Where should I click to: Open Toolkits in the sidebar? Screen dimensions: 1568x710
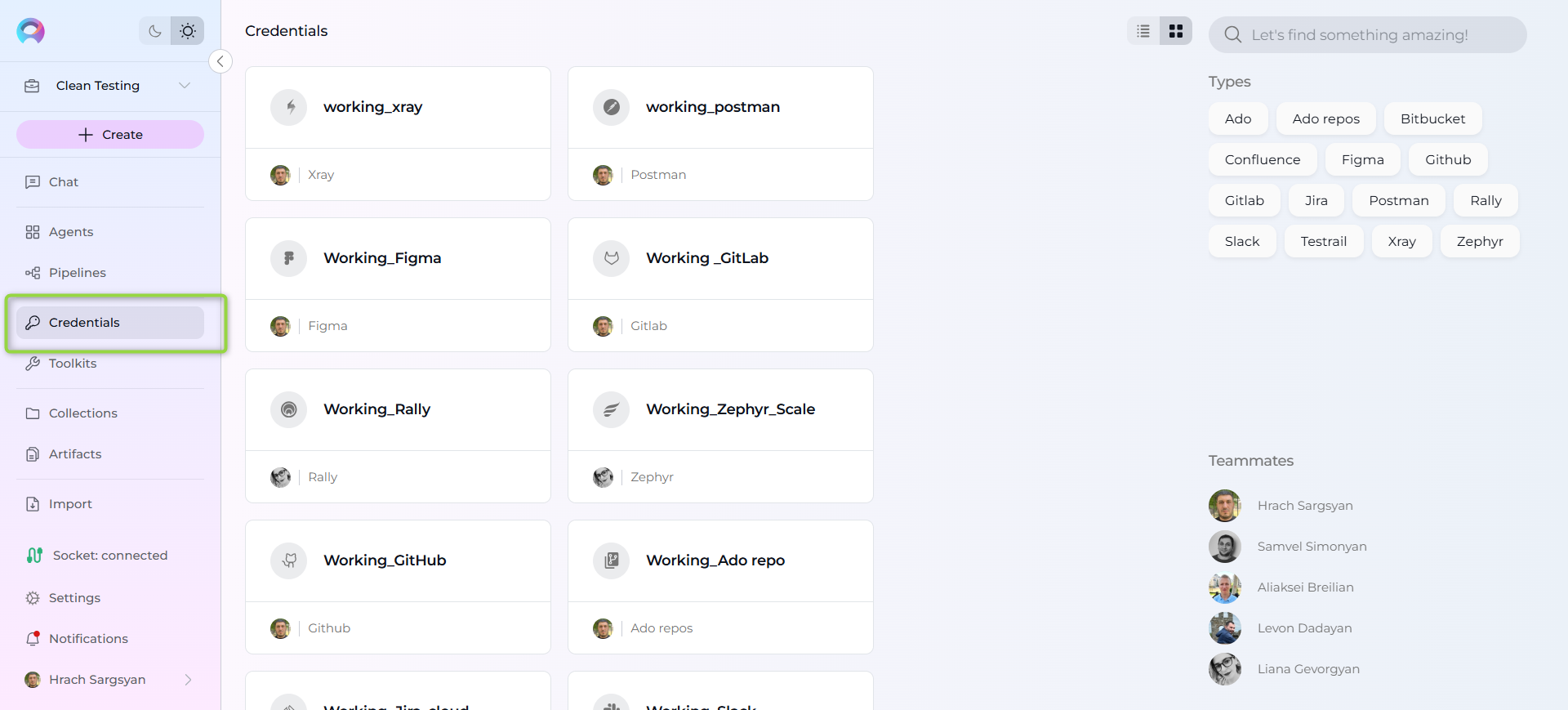tap(73, 364)
